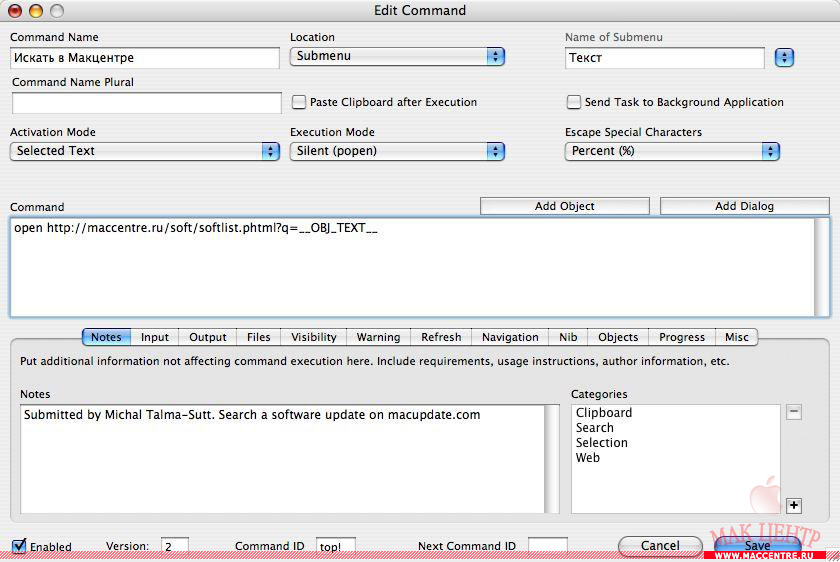Click the Add Object button

pos(565,206)
